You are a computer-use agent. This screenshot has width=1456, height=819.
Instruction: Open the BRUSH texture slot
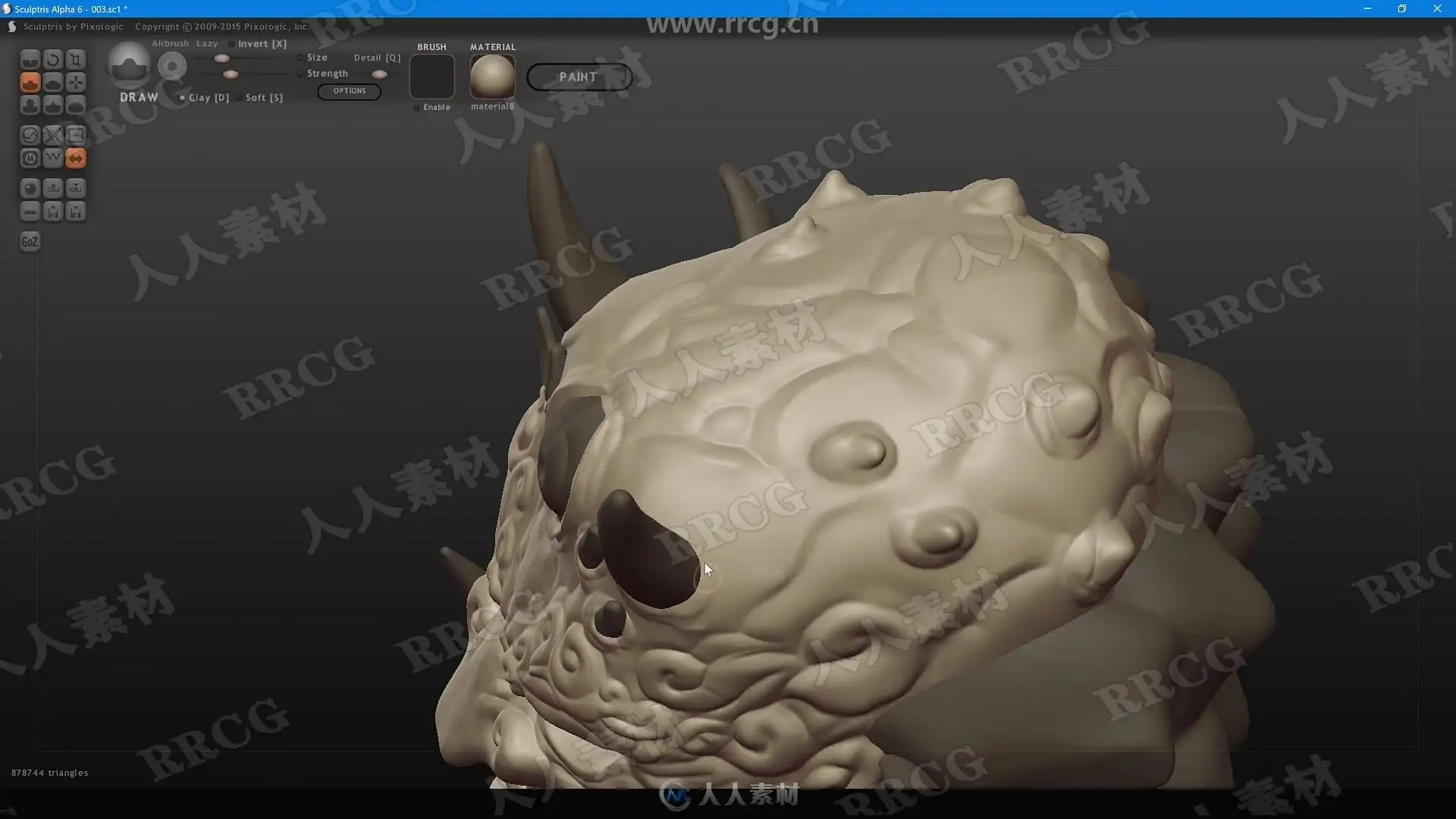[x=432, y=77]
